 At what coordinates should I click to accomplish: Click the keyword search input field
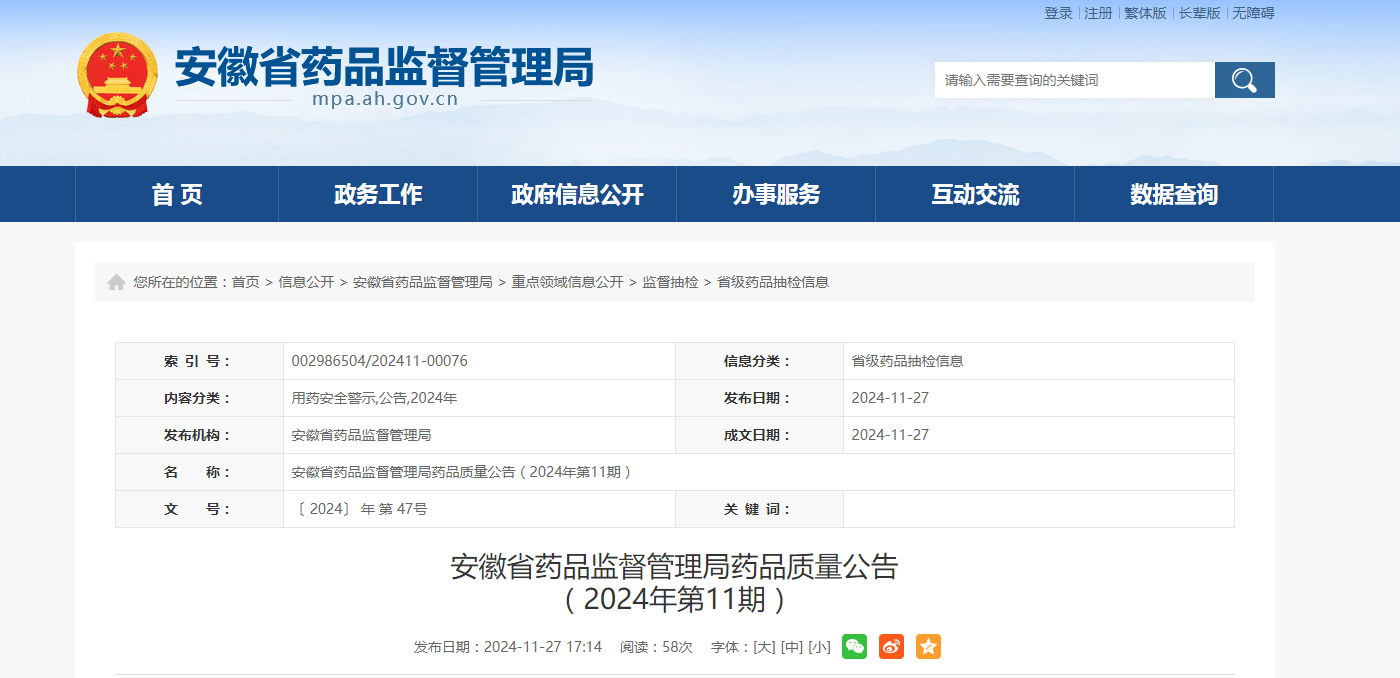pyautogui.click(x=1075, y=80)
